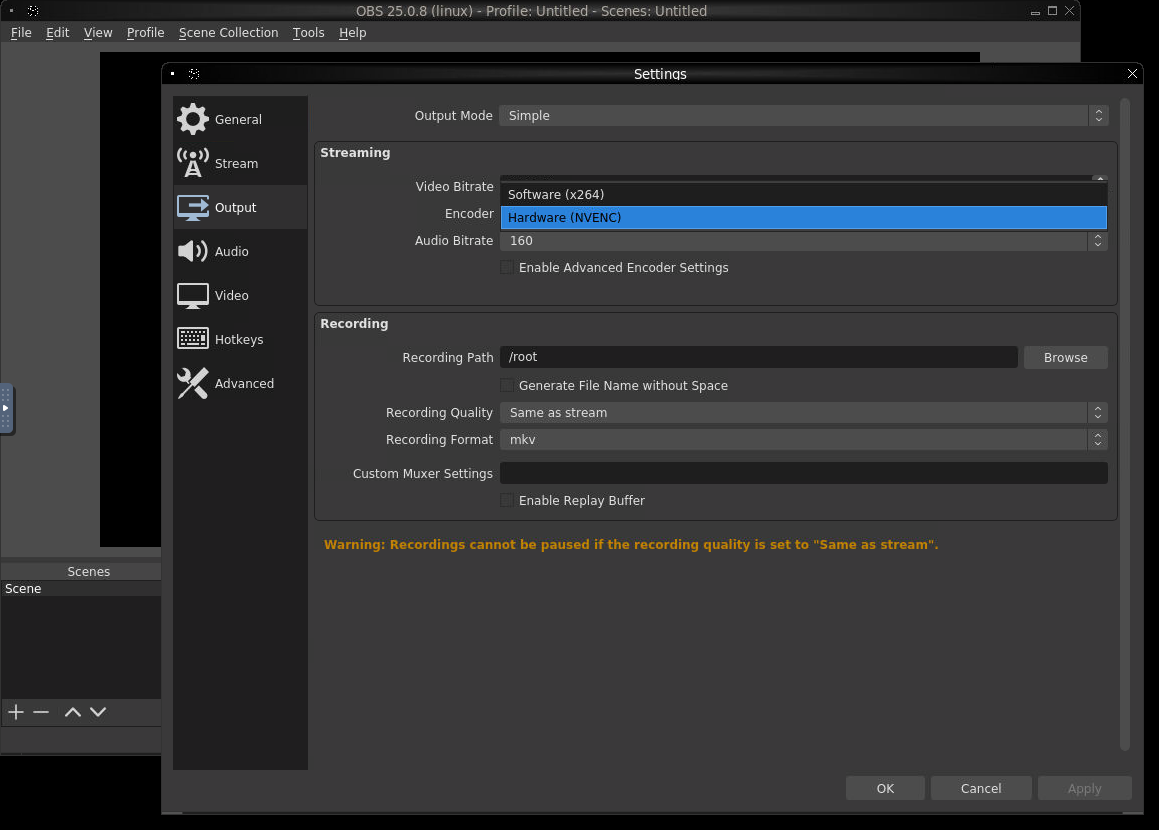The width and height of the screenshot is (1159, 830).
Task: Apply the current settings
Action: coord(1084,787)
